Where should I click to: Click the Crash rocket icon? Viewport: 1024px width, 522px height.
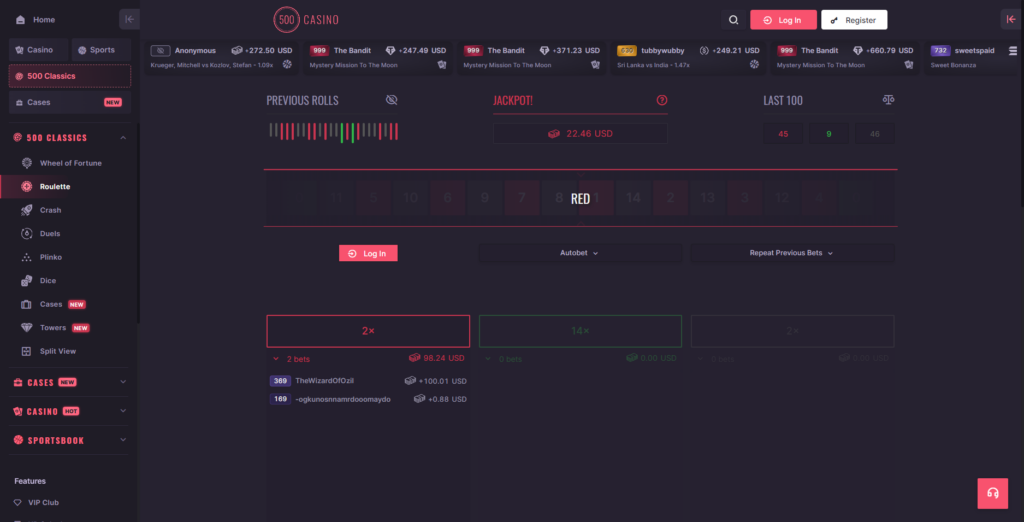coord(27,210)
